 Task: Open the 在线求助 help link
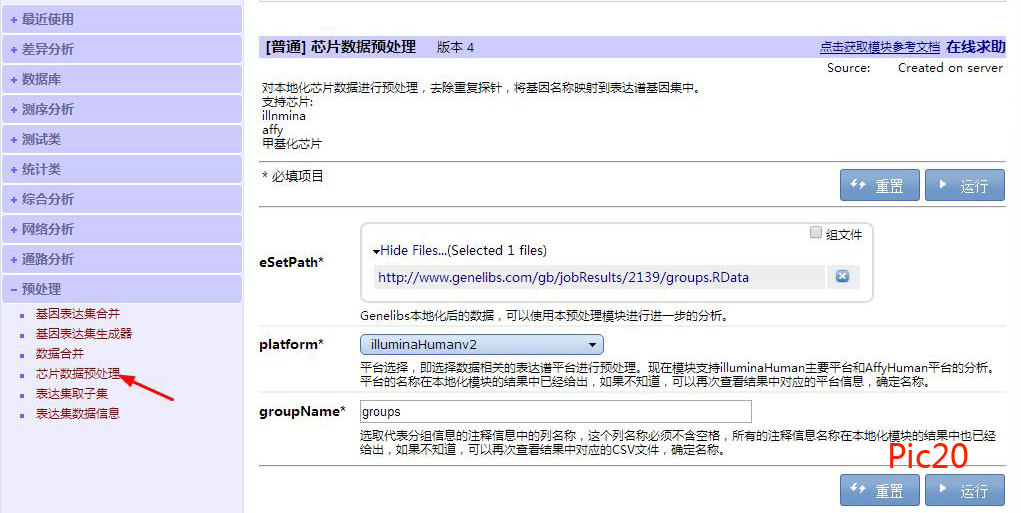(975, 47)
